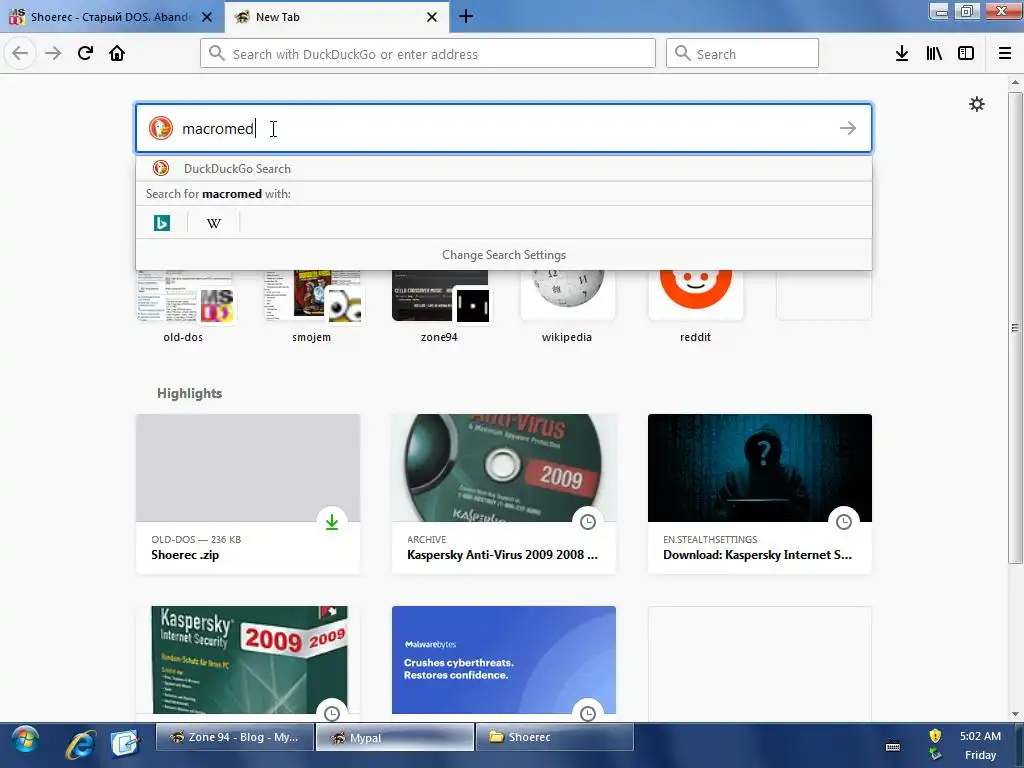Viewport: 1024px width, 768px height.
Task: Expand the Highlights section header
Action: click(x=189, y=393)
